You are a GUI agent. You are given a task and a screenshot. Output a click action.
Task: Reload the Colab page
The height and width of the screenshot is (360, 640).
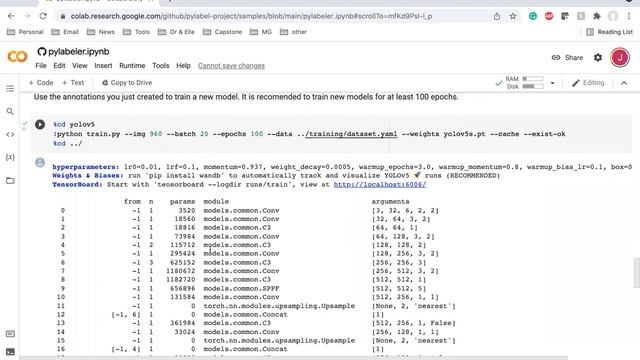(x=43, y=16)
